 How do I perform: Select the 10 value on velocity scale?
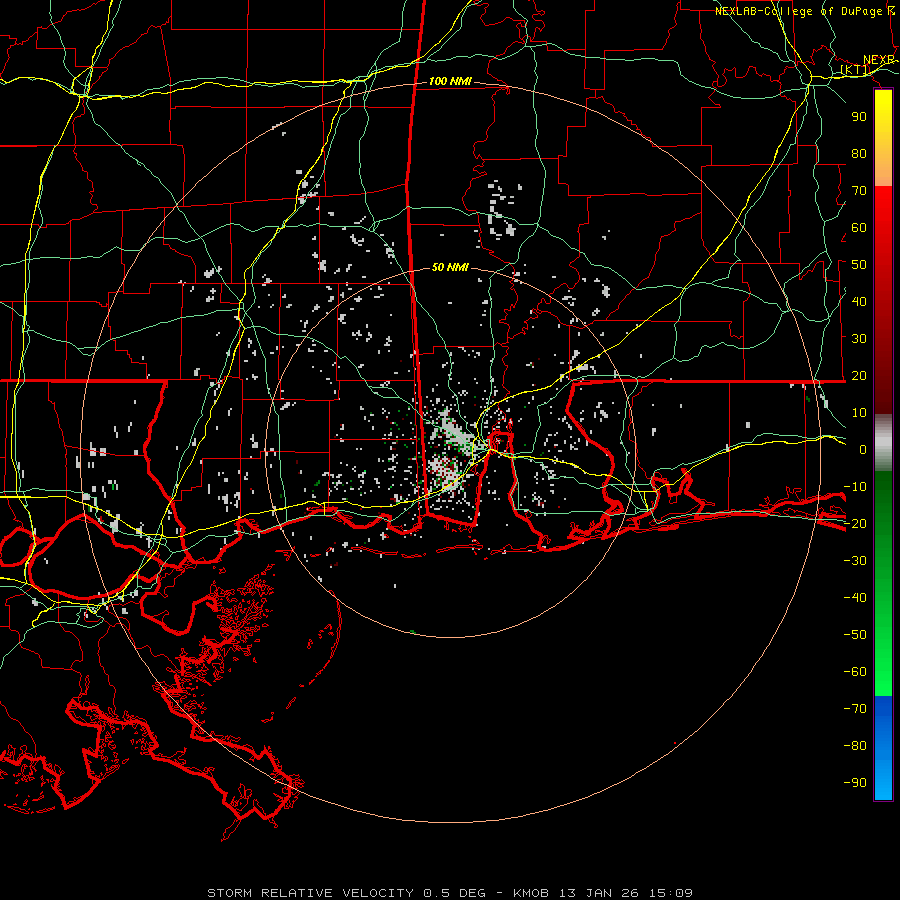click(859, 413)
